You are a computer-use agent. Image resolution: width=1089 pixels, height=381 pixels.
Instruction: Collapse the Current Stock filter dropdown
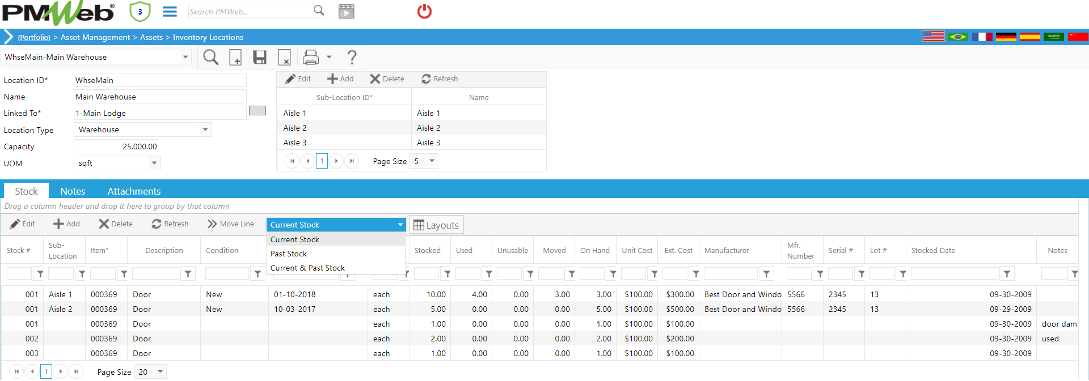(x=400, y=225)
